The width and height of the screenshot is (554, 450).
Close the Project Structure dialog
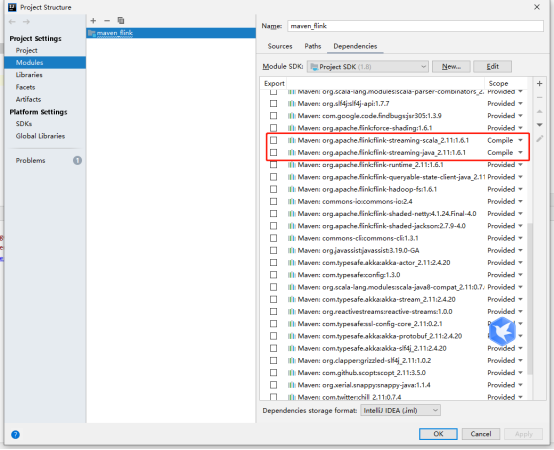(537, 7)
